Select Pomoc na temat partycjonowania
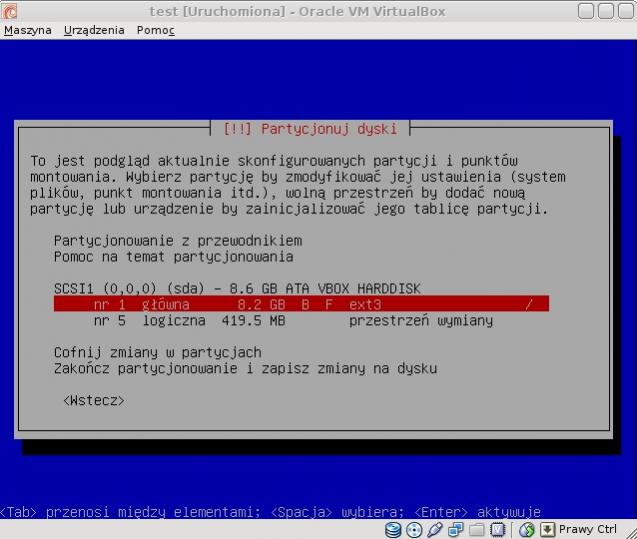This screenshot has height=539, width=637. pyautogui.click(x=173, y=256)
